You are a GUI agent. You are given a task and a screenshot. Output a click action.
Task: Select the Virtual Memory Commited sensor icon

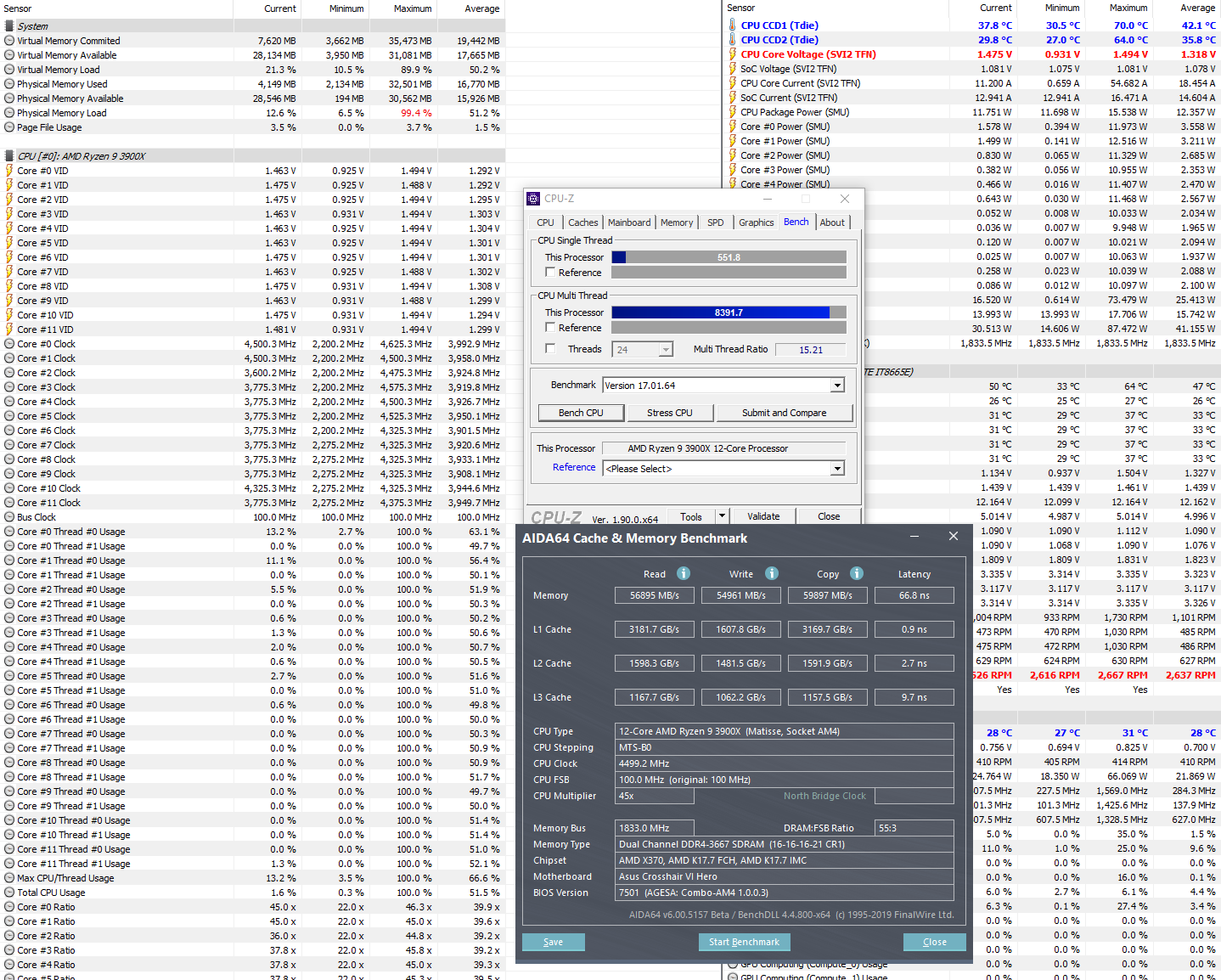(9, 41)
